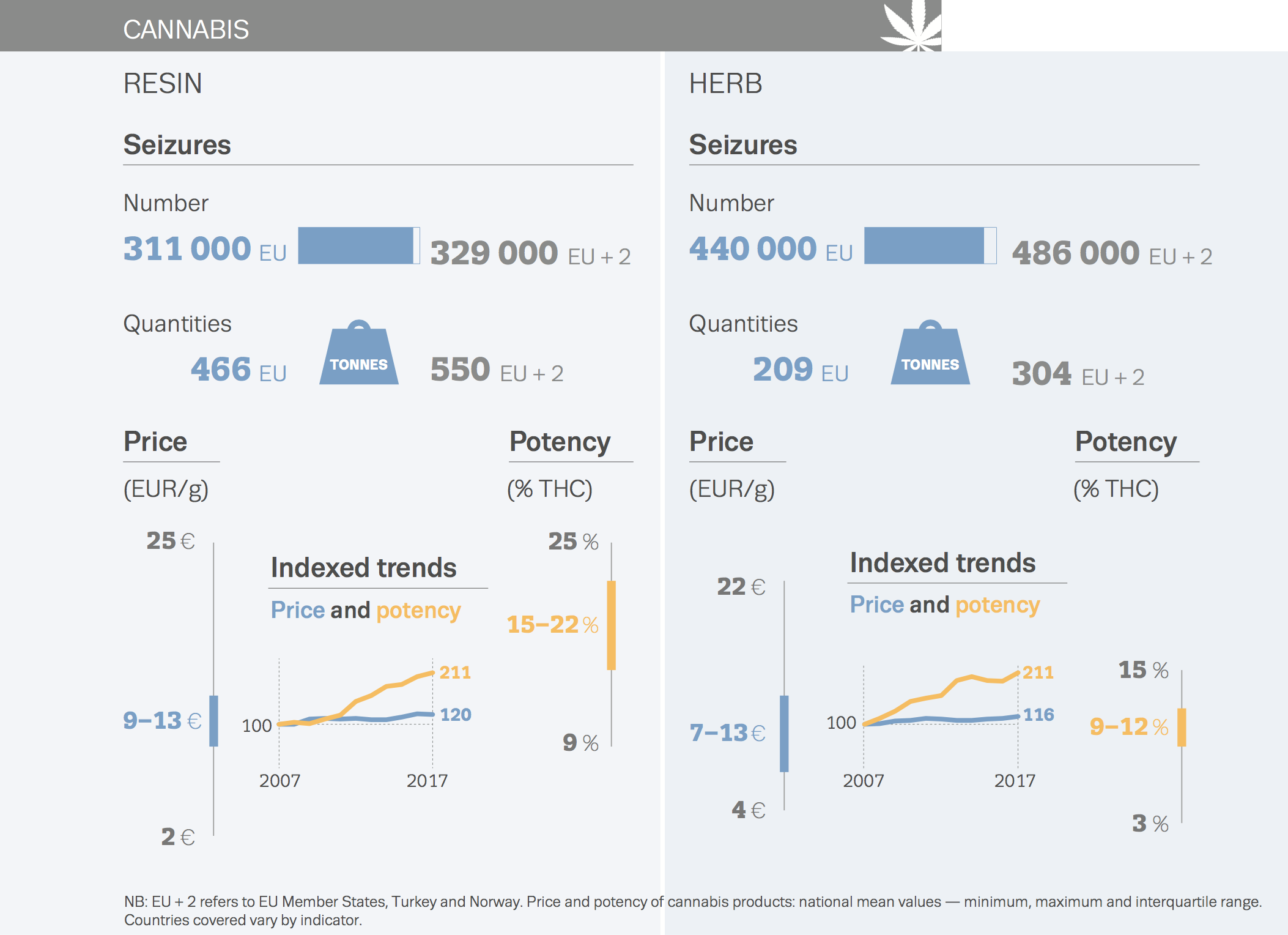Click the Resin "Indexed trends" heading
Image resolution: width=1288 pixels, height=935 pixels.
point(363,568)
